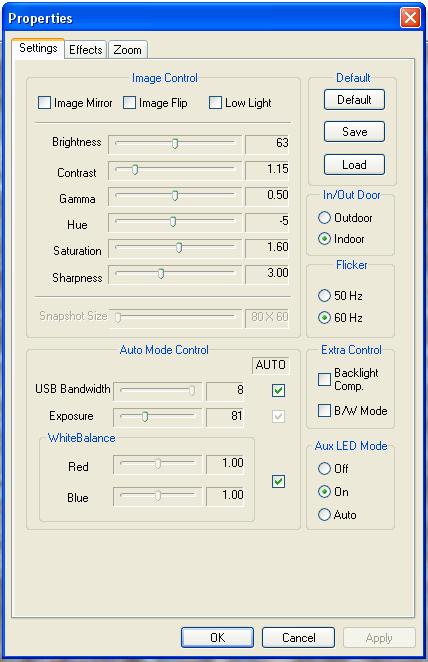Click the Red white balance value field
The height and width of the screenshot is (662, 428).
click(225, 464)
